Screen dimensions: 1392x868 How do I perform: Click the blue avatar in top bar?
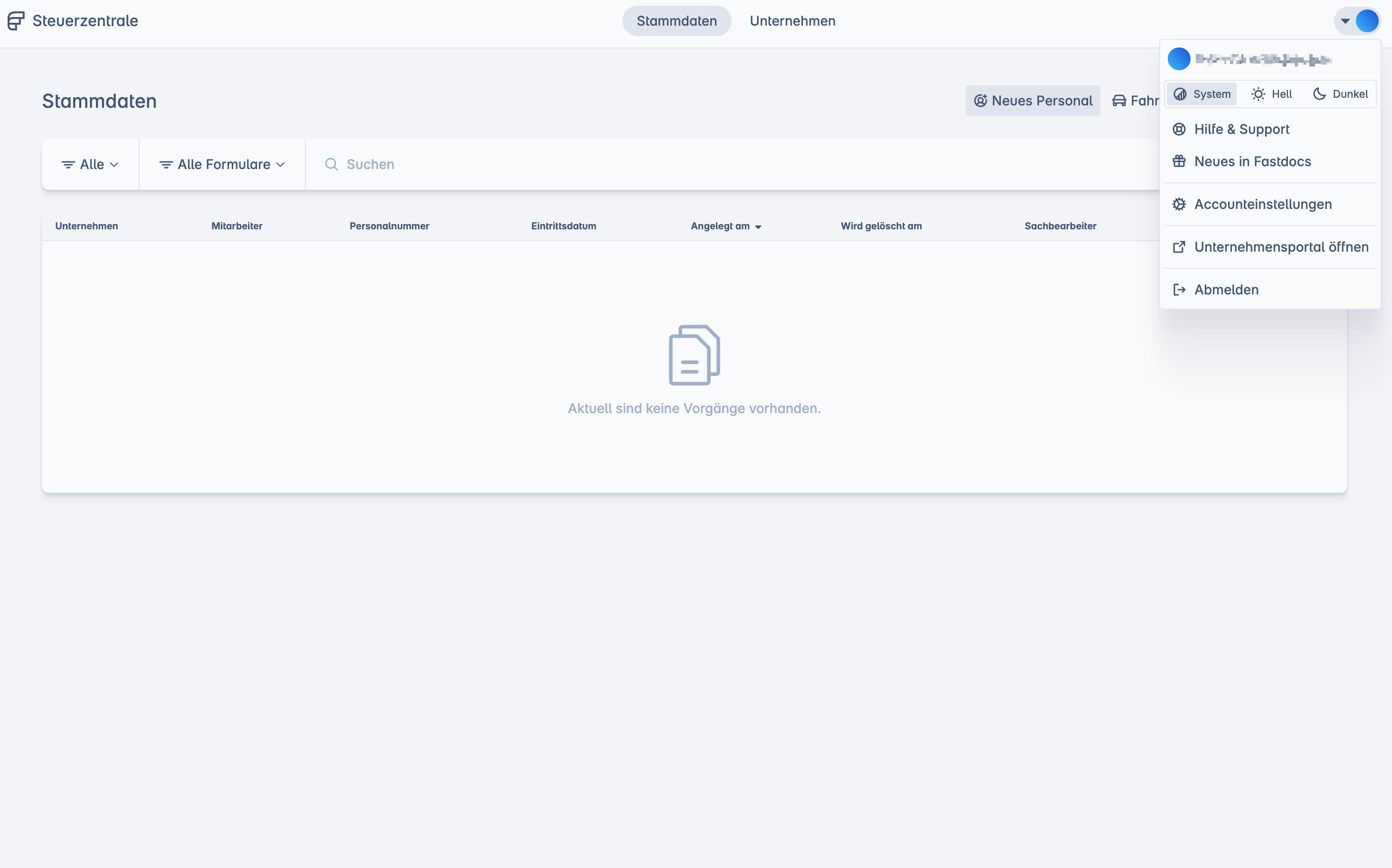(1367, 21)
